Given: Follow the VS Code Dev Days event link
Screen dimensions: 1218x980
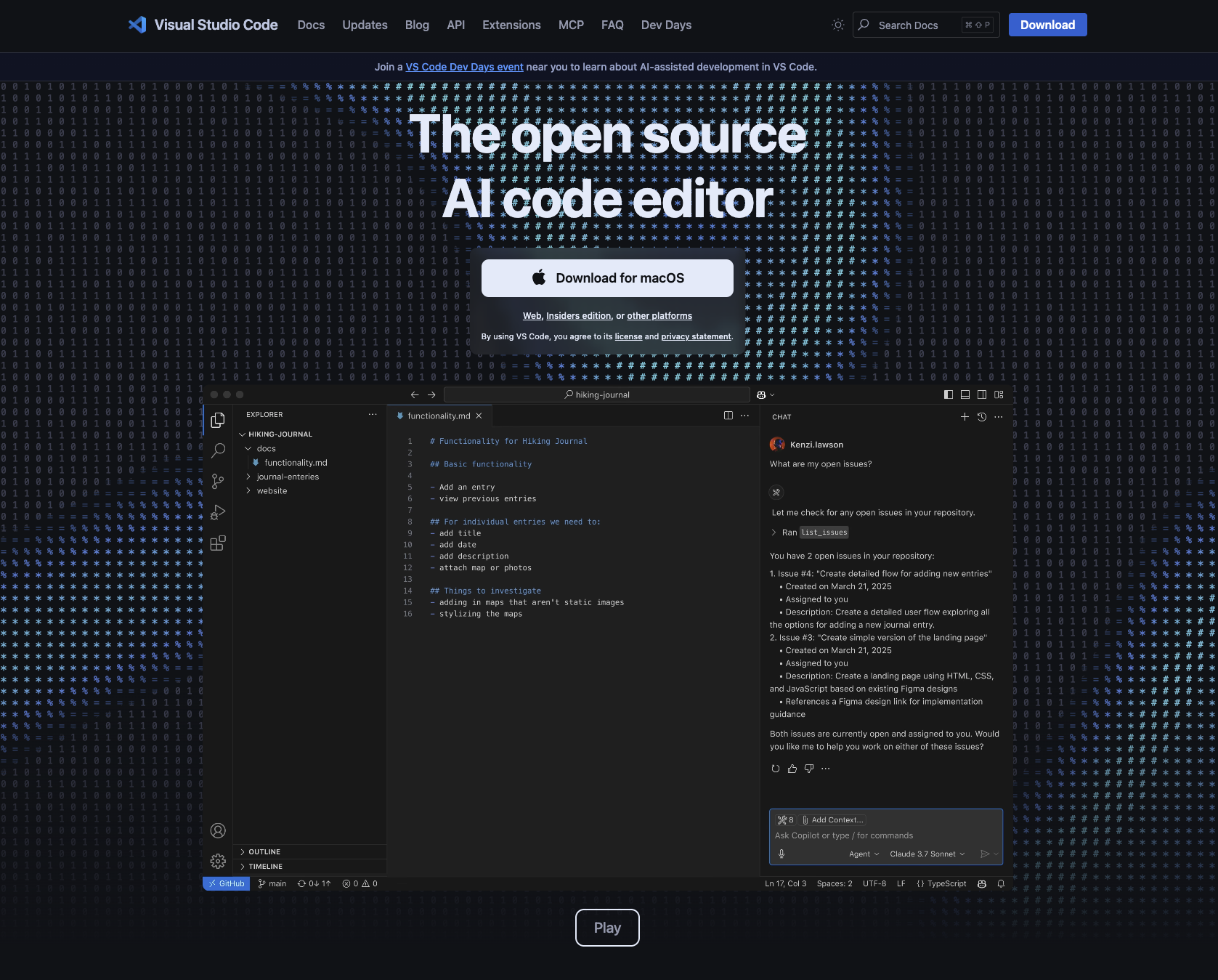Looking at the screenshot, I should pos(464,67).
